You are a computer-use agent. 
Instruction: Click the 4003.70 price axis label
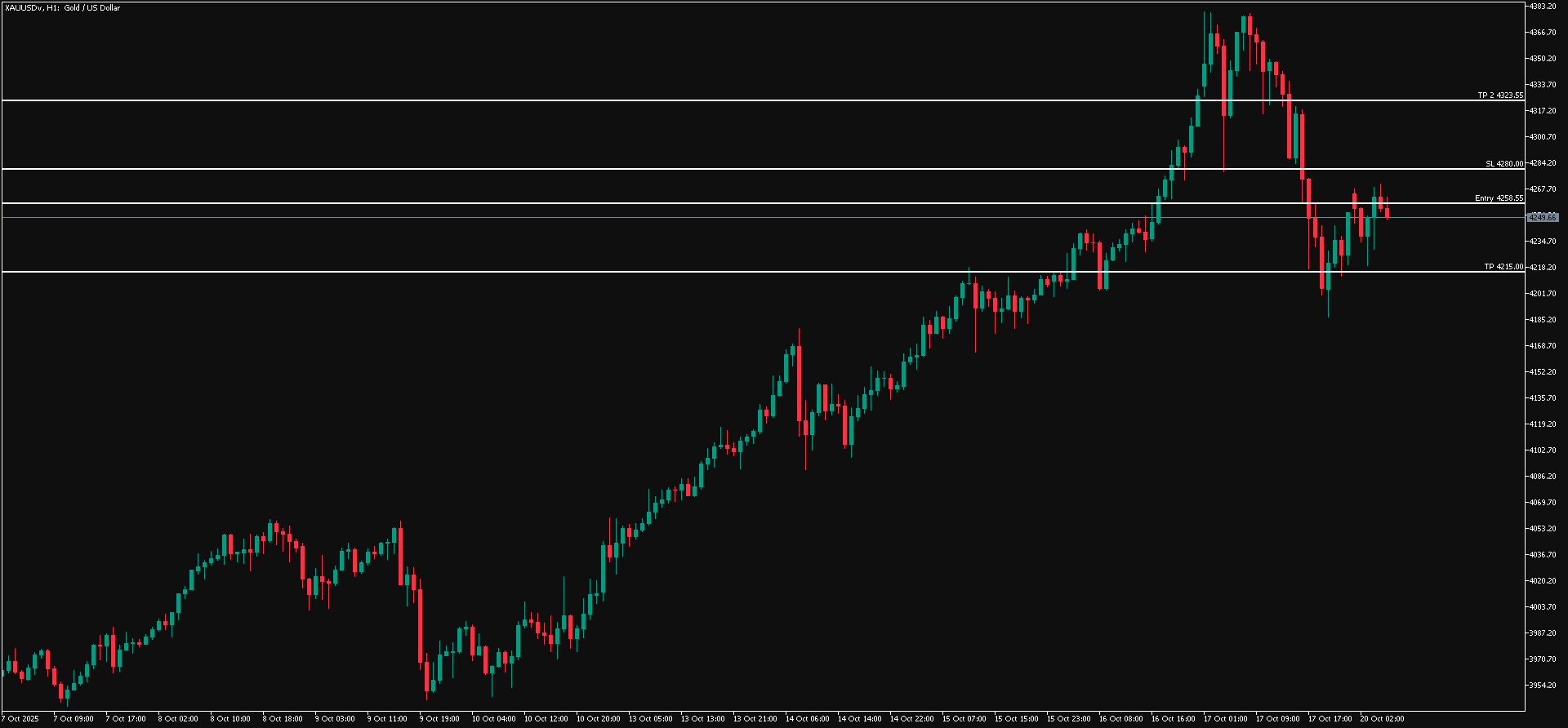[1542, 607]
